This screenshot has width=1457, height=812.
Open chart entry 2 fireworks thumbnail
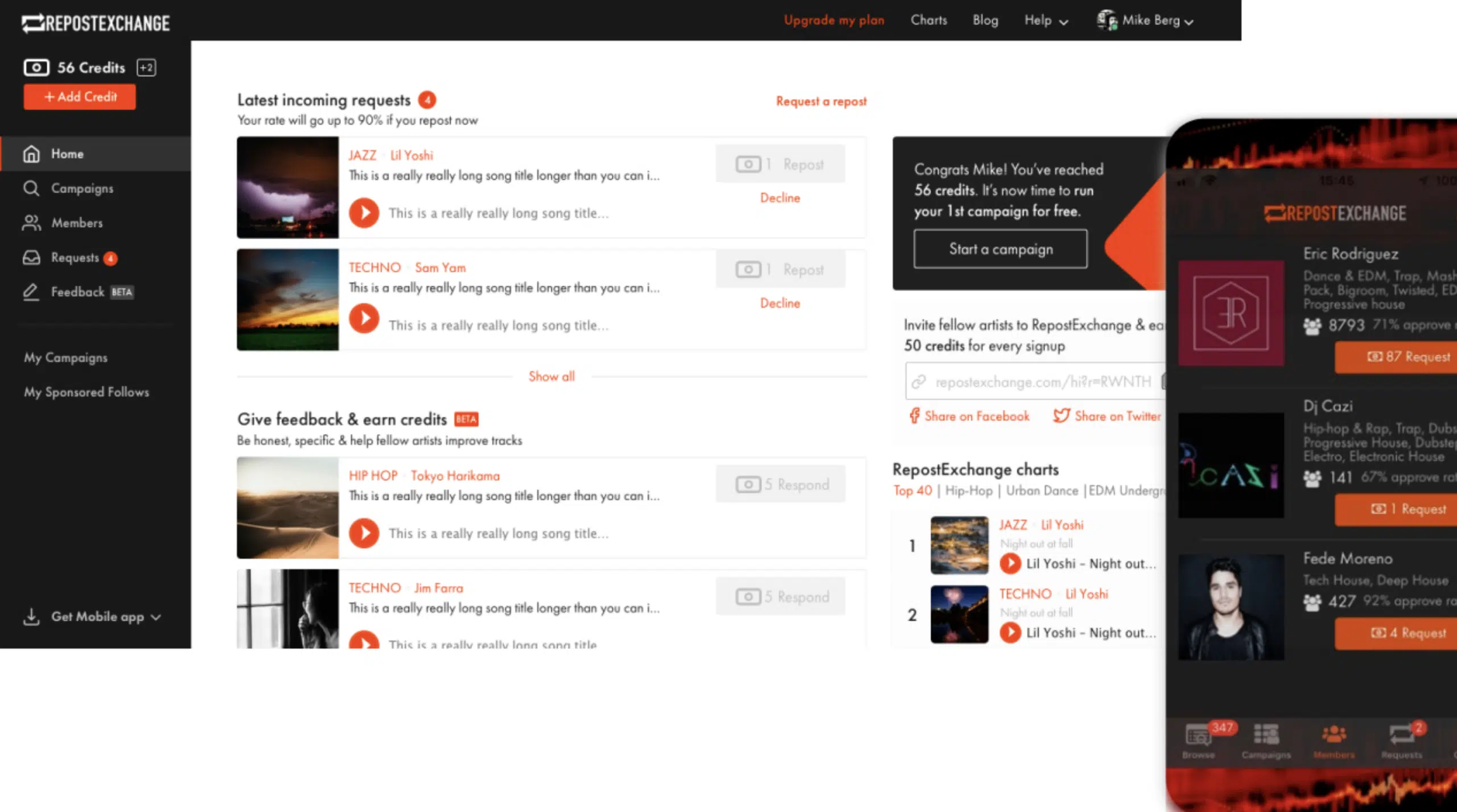coord(960,614)
